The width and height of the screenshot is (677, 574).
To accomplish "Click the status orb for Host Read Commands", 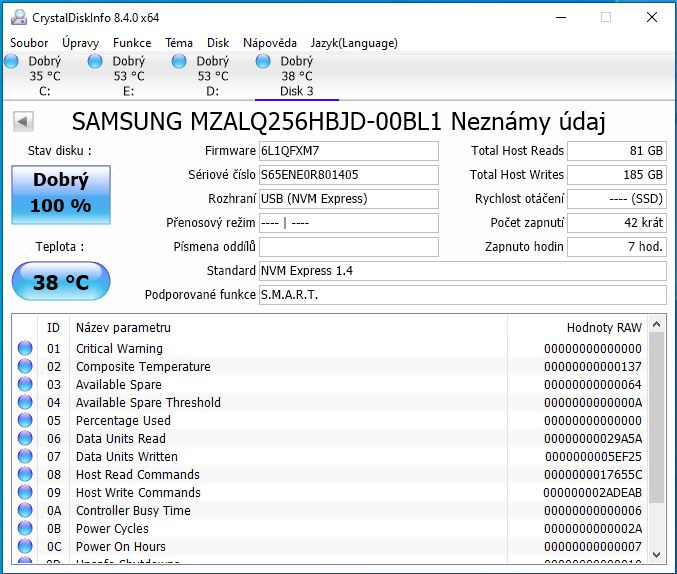I will [25, 474].
